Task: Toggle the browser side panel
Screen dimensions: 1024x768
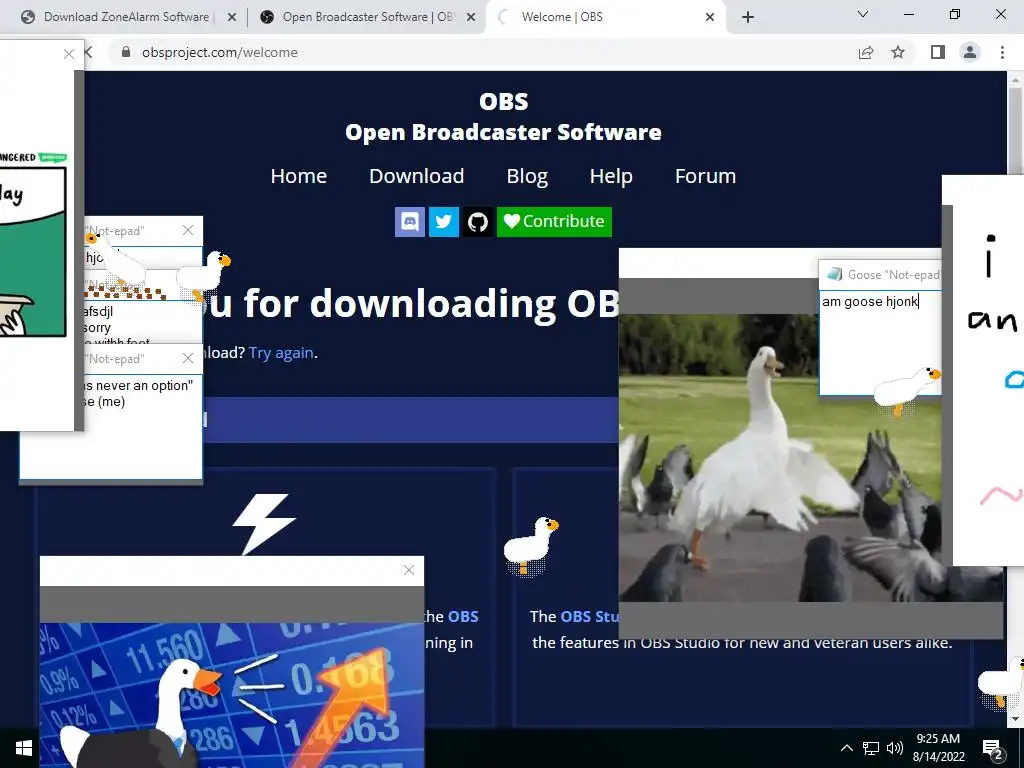Action: (938, 52)
